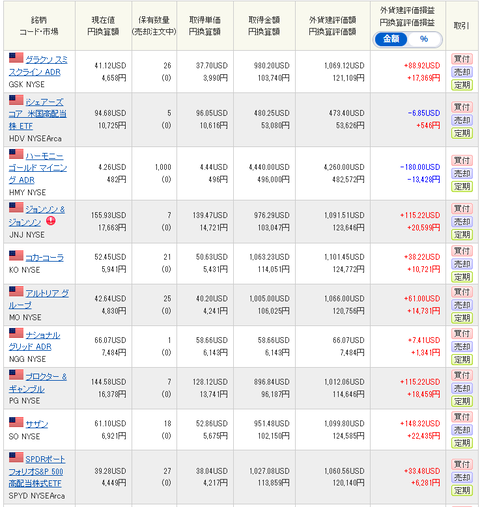Select the +148.32USD gain value for SO
This screenshot has width=480, height=507.
click(420, 424)
